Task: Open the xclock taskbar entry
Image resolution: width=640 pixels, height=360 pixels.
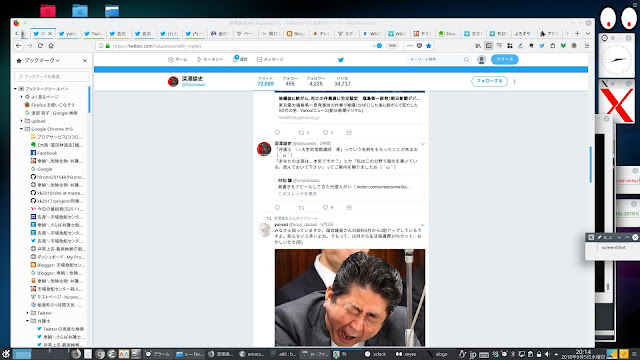Action: (376, 354)
